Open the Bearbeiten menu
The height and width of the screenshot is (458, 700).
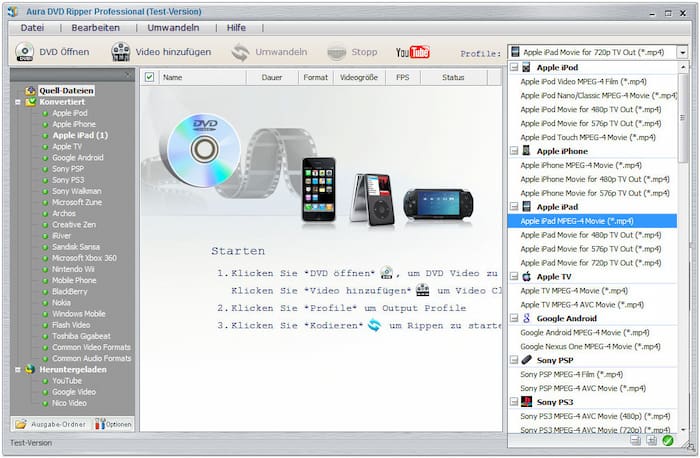click(96, 28)
